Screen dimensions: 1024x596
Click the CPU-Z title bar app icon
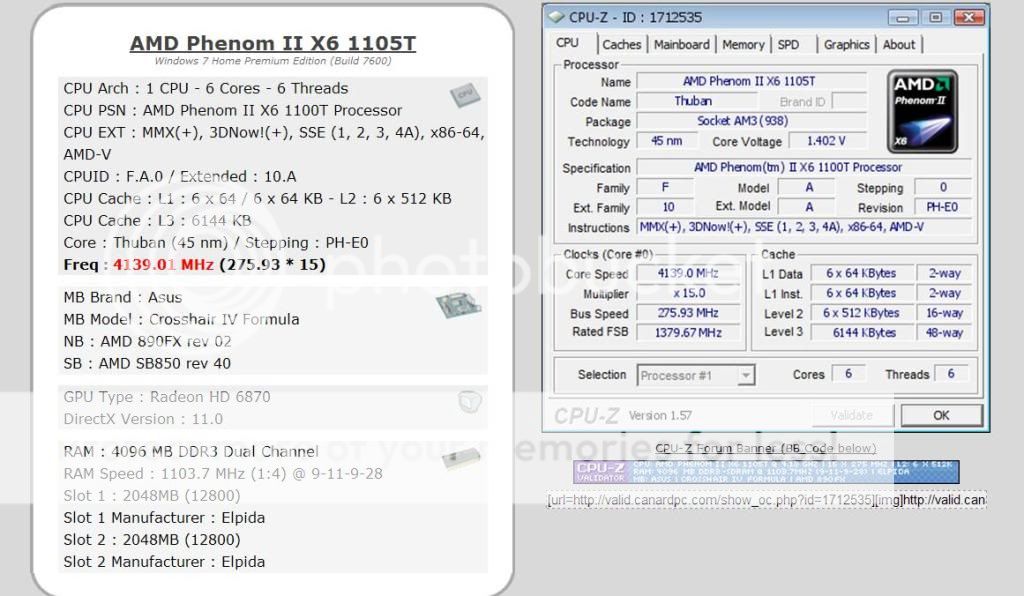tap(556, 17)
